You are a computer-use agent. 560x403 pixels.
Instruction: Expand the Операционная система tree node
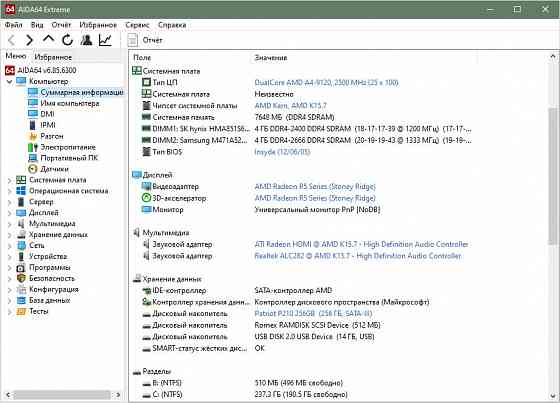click(10, 191)
